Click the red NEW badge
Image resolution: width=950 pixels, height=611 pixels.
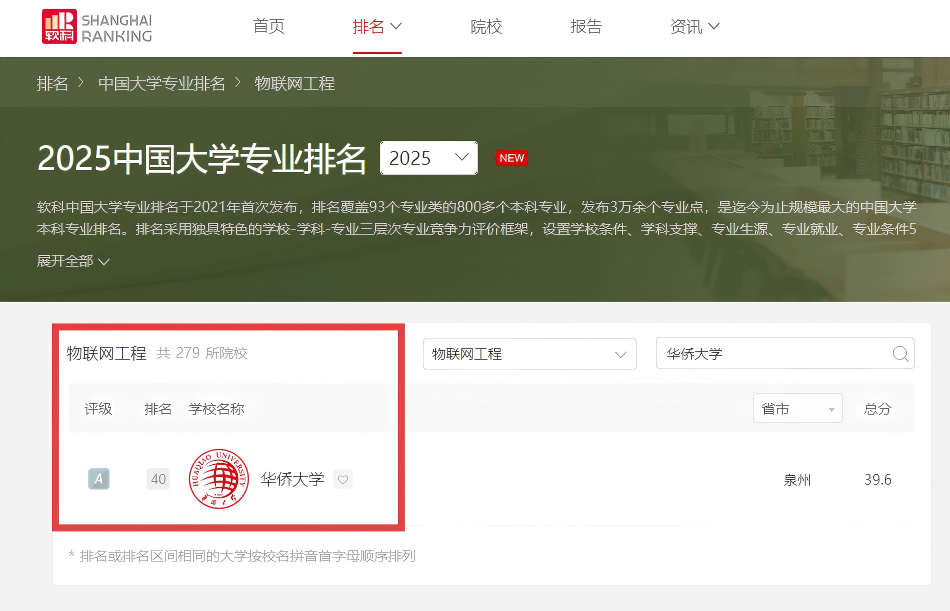tap(511, 158)
